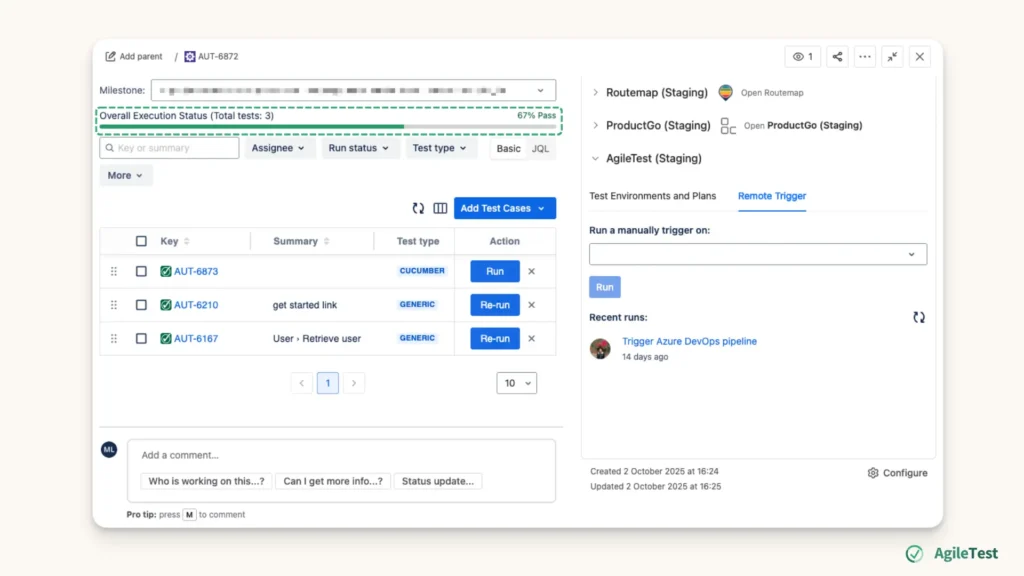The height and width of the screenshot is (576, 1024).
Task: Open the Milestone dropdown
Action: pyautogui.click(x=353, y=90)
